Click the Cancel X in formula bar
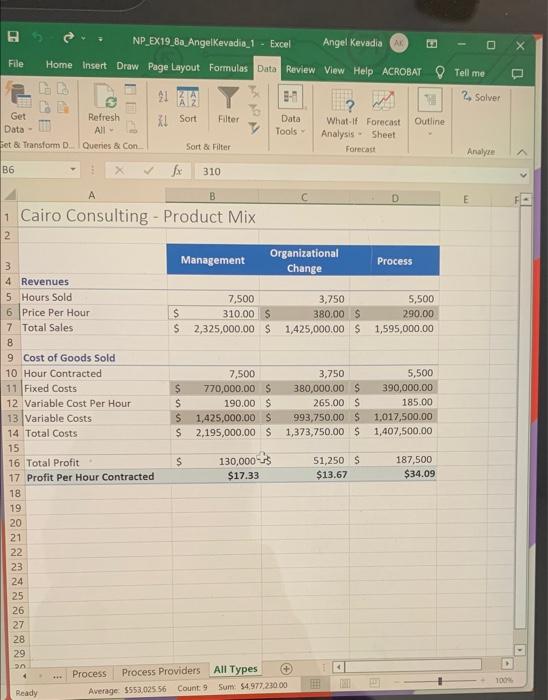 (119, 171)
